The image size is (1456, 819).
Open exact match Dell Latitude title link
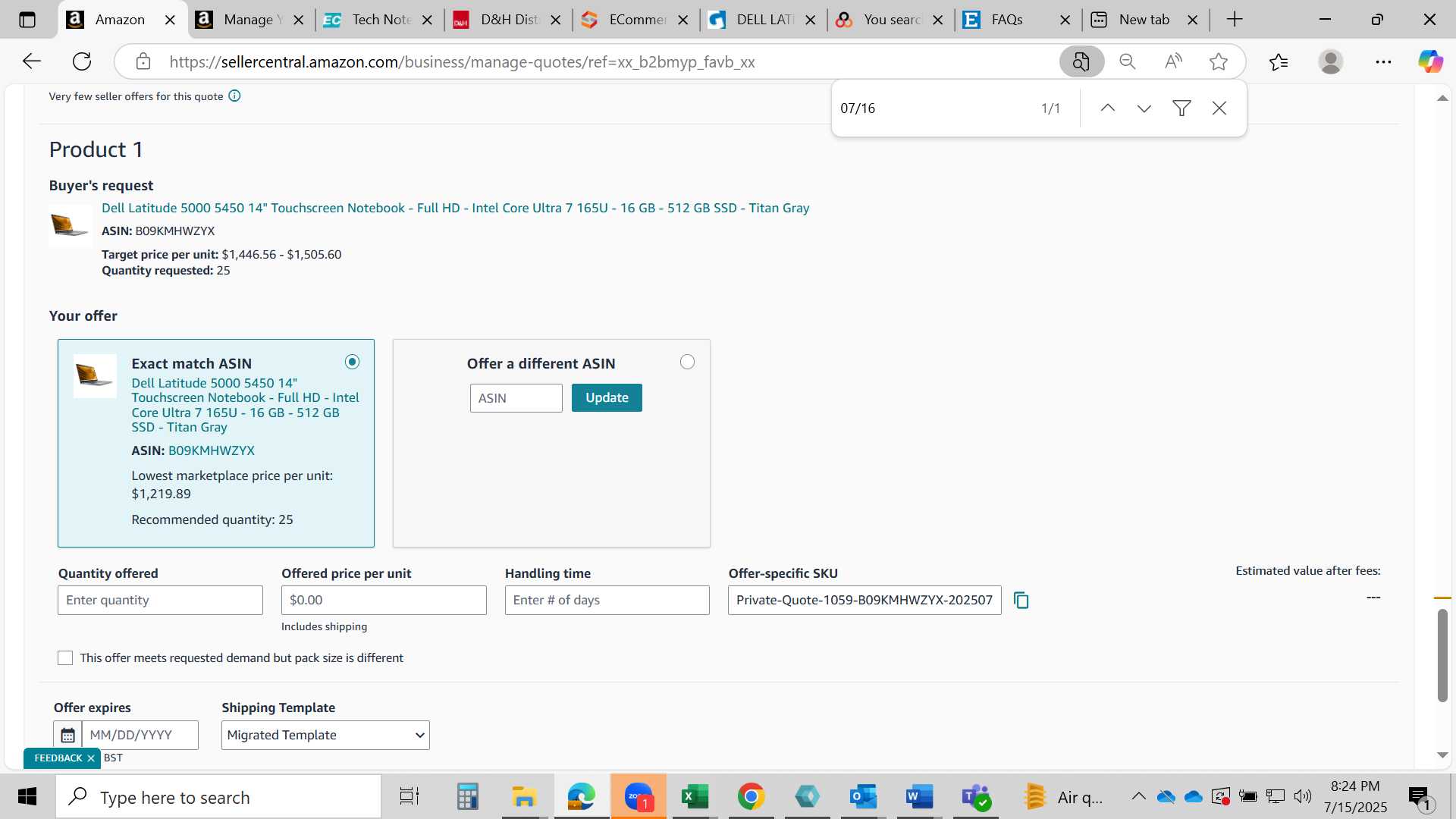pos(245,405)
